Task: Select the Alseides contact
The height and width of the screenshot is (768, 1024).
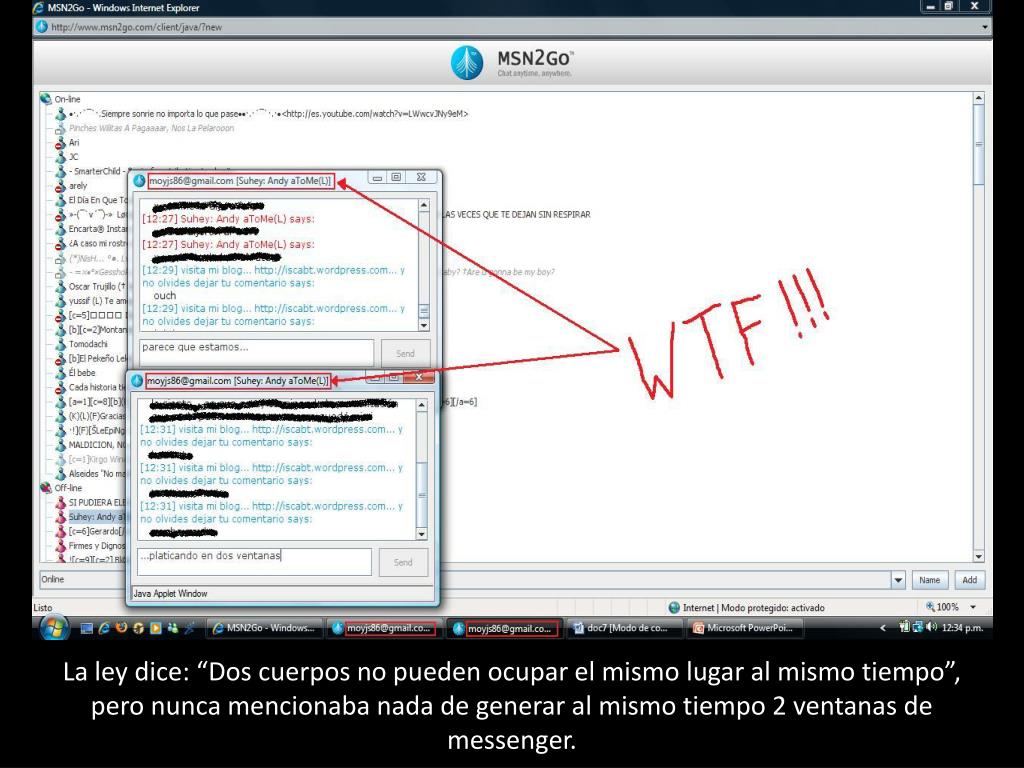Action: coord(97,473)
